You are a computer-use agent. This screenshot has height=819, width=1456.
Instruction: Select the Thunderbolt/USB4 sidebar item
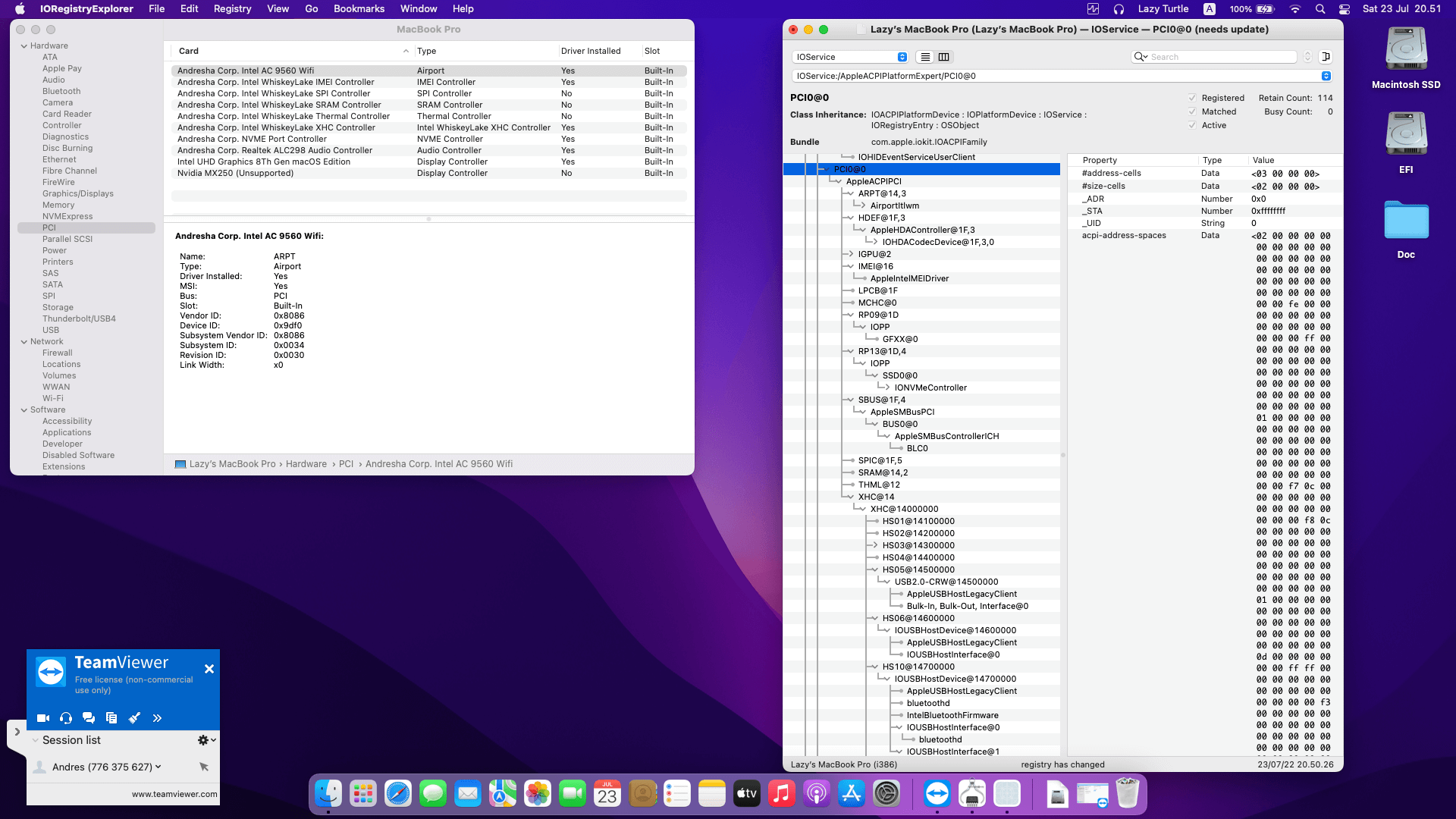click(79, 319)
